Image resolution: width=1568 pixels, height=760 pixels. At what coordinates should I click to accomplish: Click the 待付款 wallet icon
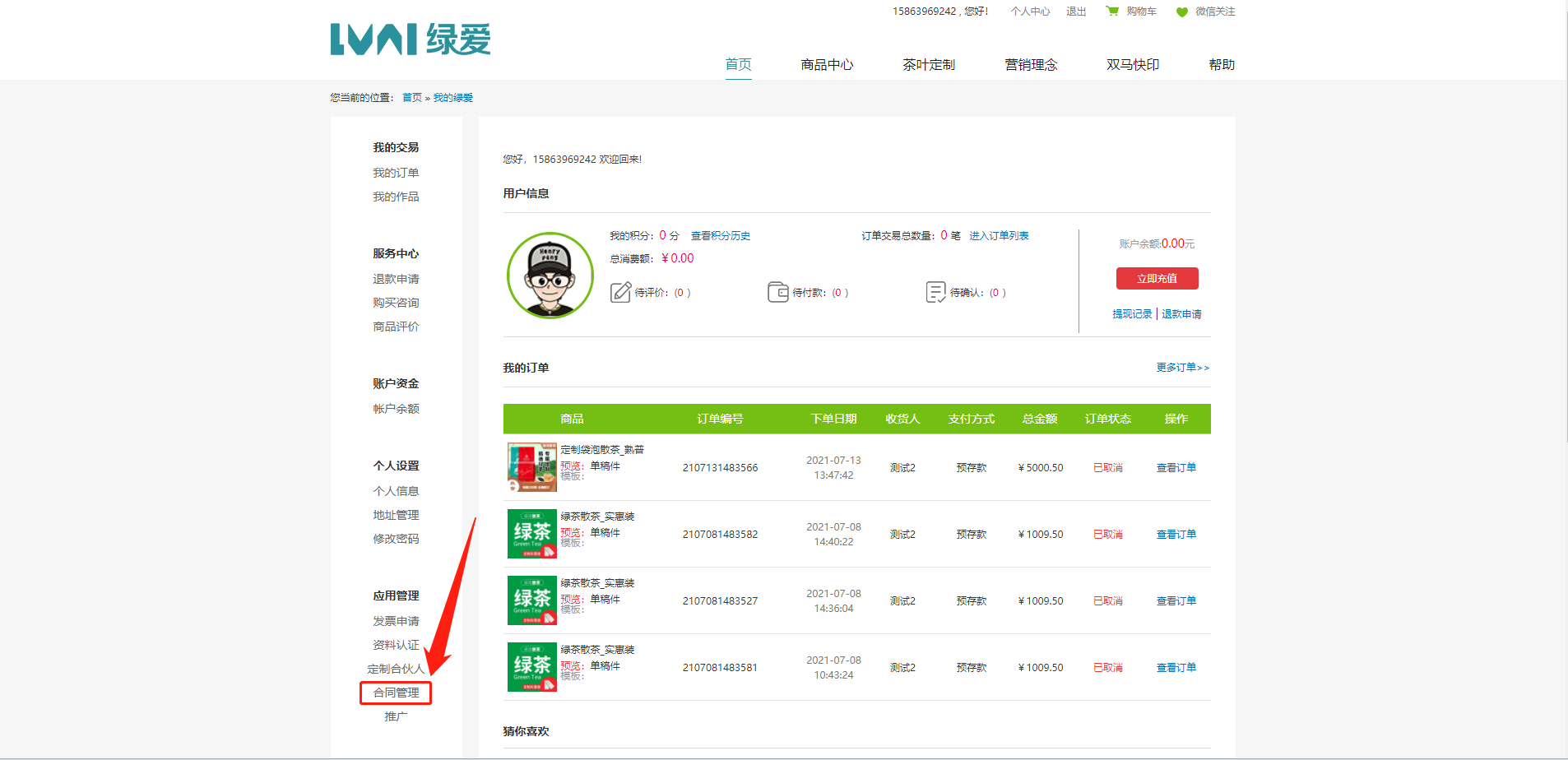click(x=777, y=292)
